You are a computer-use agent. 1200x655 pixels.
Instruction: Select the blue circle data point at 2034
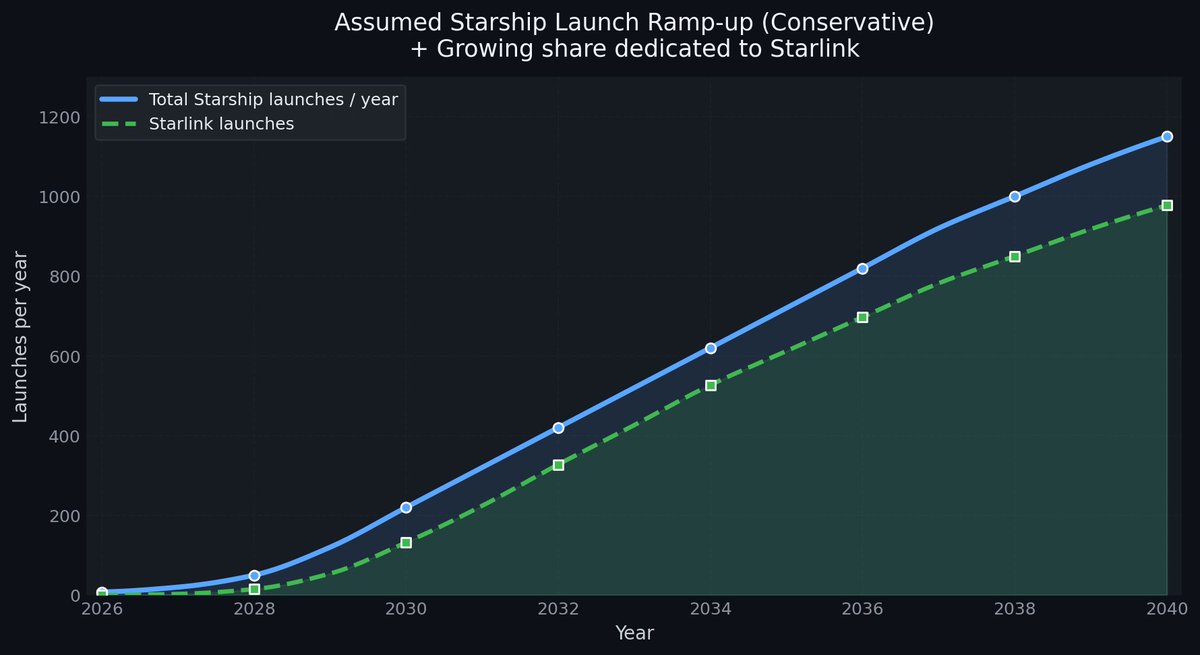tap(710, 348)
